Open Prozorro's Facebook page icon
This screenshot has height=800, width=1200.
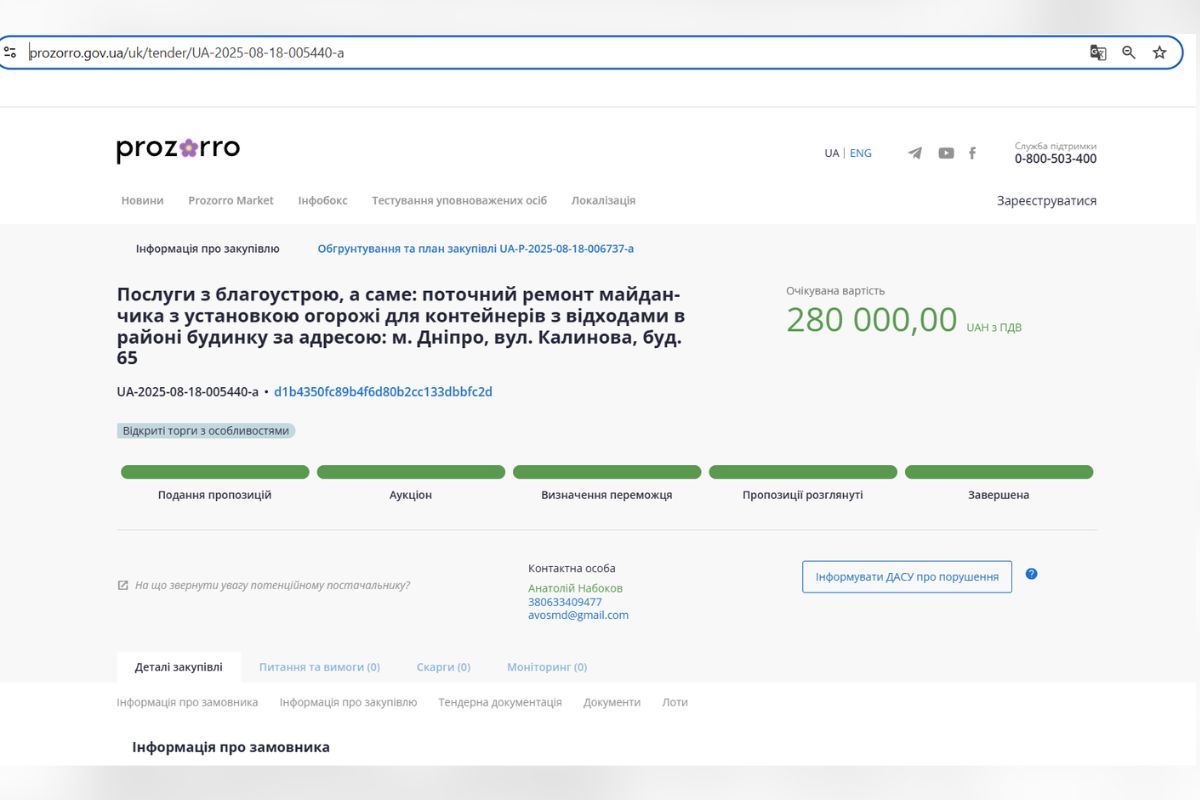point(972,153)
